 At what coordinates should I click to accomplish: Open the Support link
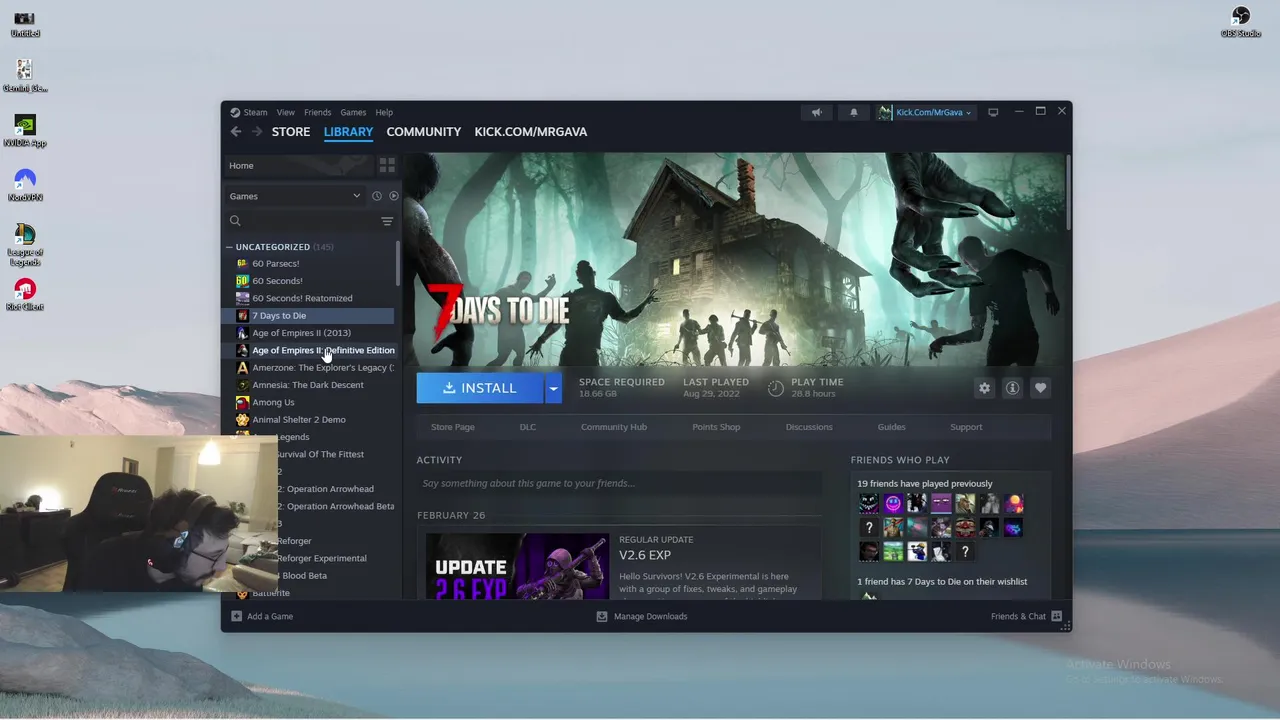(x=966, y=427)
